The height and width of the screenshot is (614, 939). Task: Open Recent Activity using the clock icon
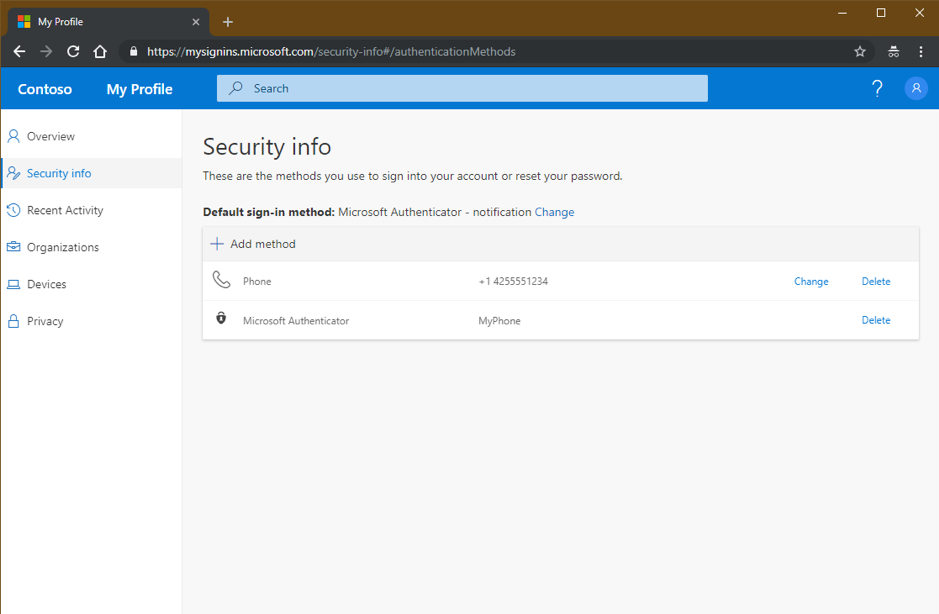12,210
